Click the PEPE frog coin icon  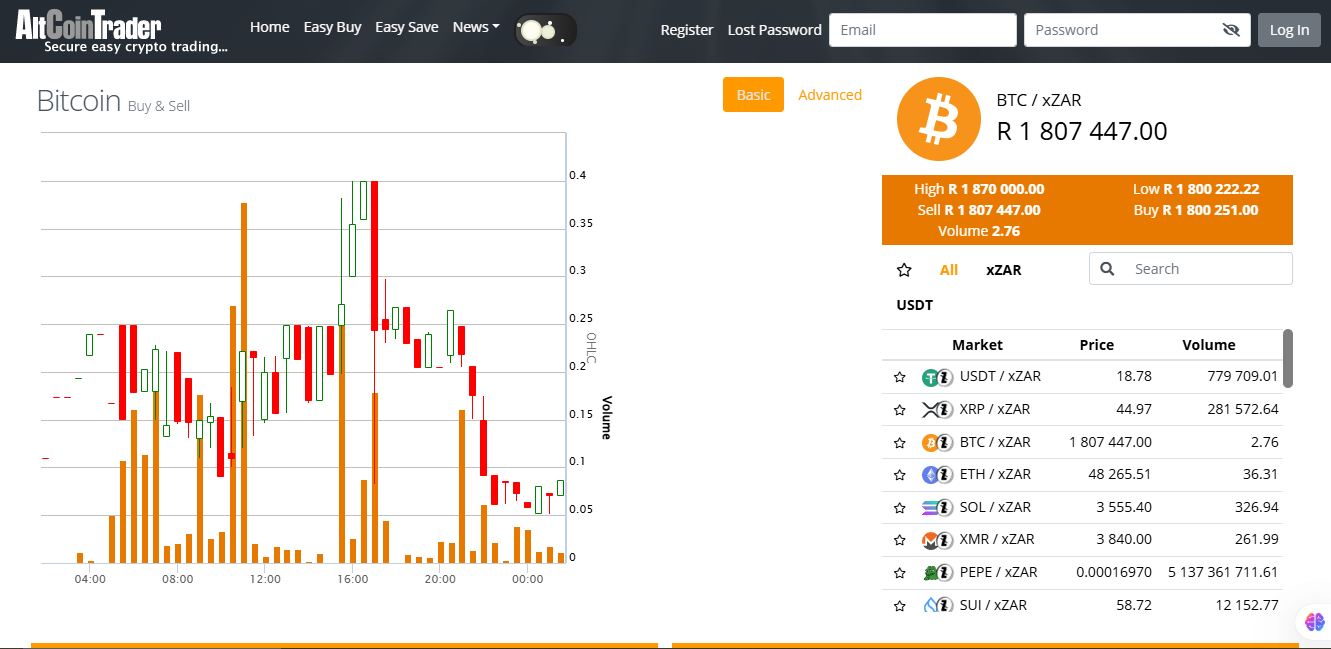[x=930, y=573]
